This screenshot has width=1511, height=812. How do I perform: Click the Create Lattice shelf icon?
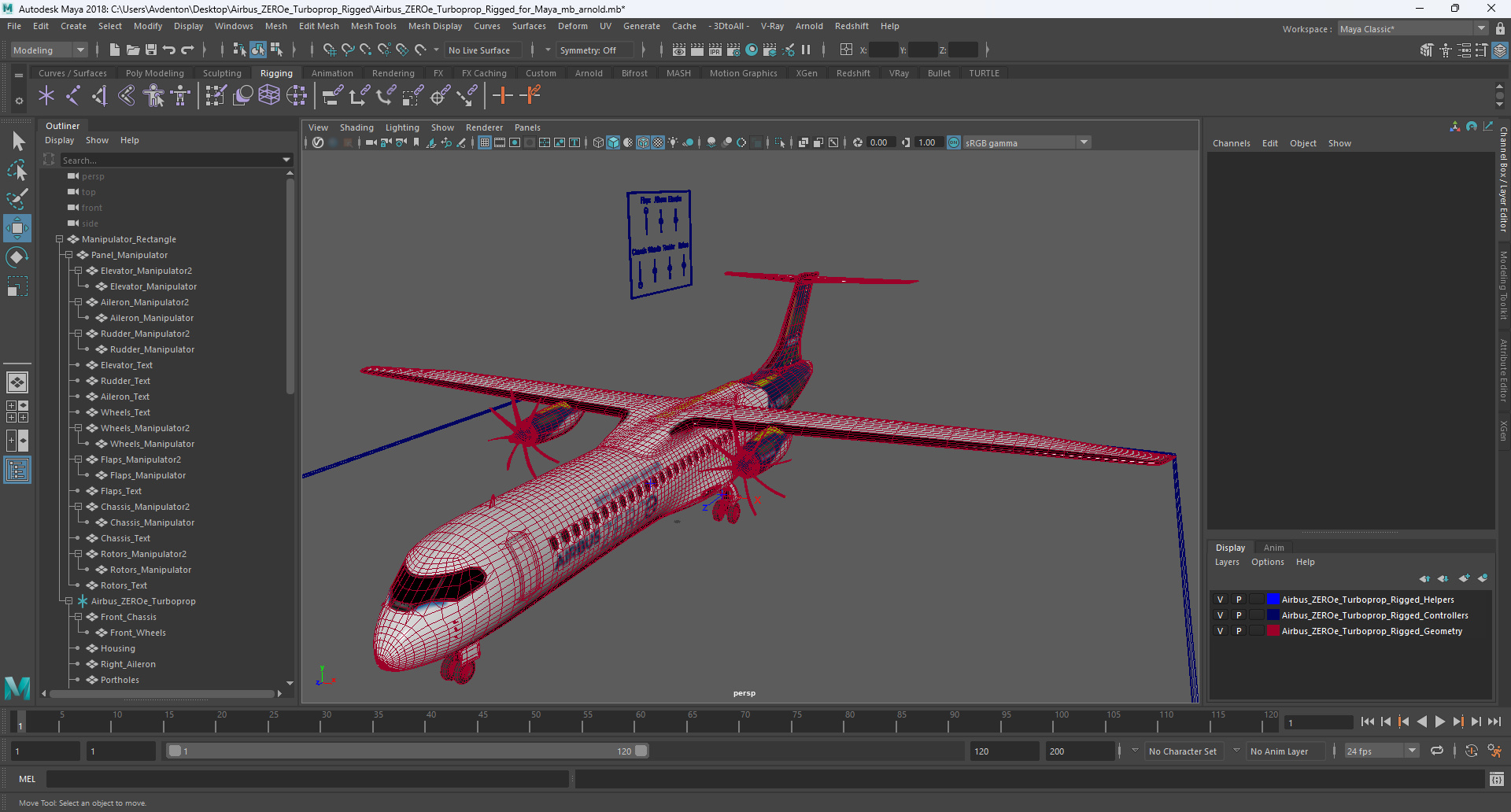(269, 96)
